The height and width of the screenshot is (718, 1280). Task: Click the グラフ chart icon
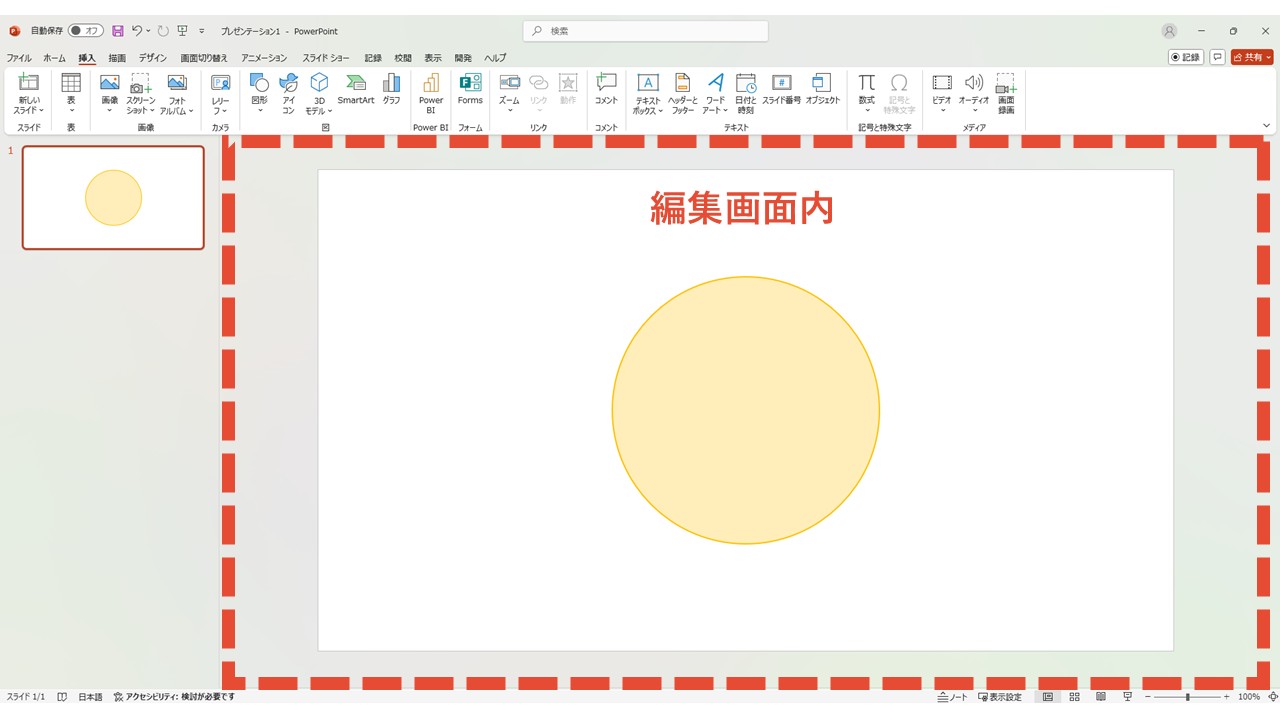coord(391,89)
